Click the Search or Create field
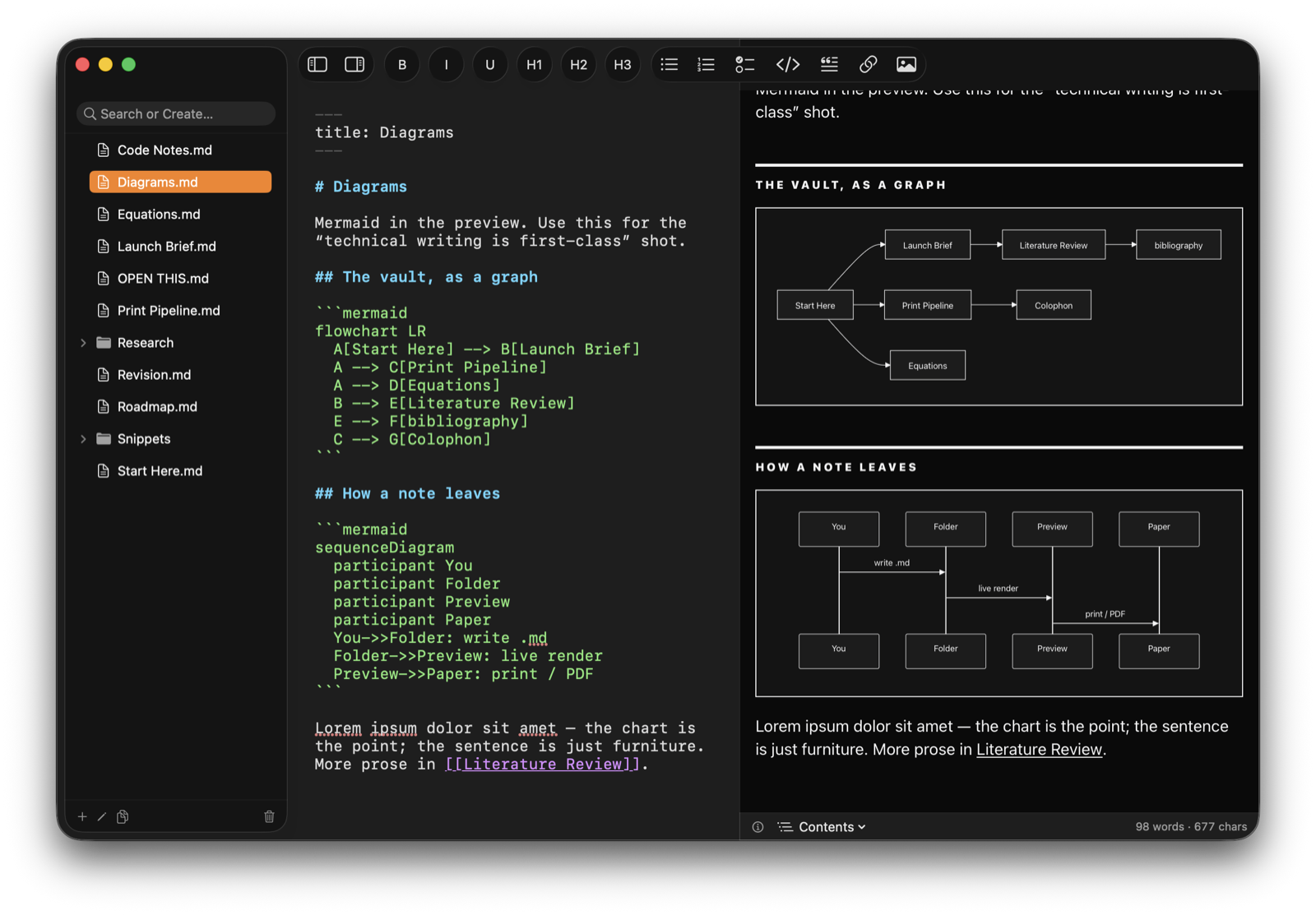This screenshot has width=1316, height=915. (x=176, y=113)
